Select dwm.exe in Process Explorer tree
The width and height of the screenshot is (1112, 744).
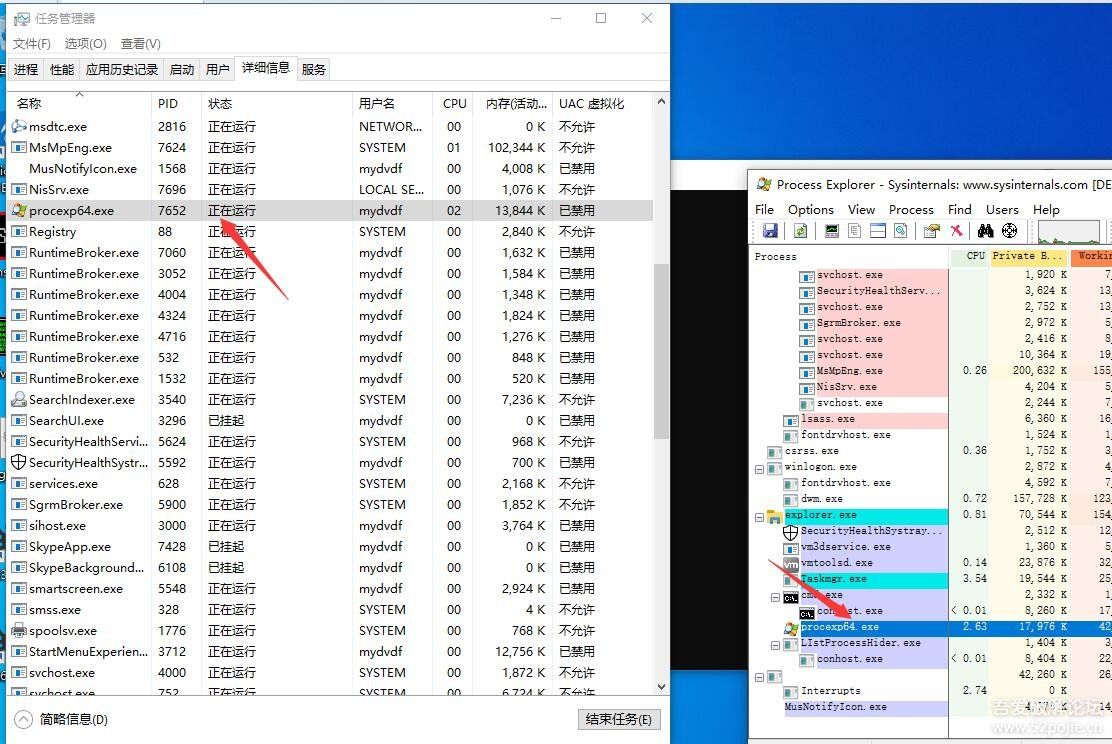[822, 499]
